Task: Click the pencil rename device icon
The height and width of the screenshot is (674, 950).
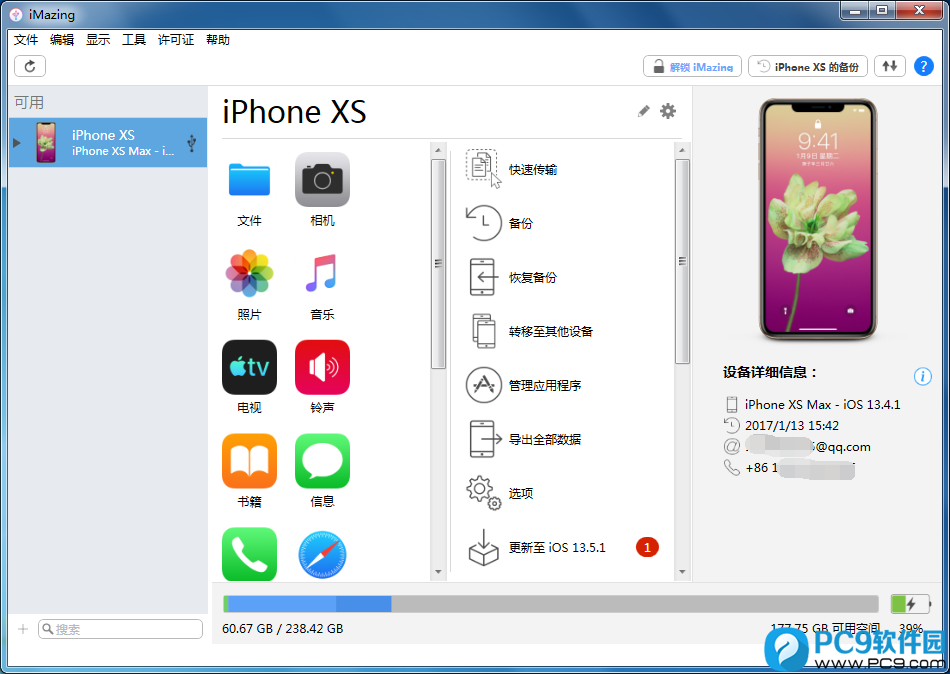Action: (x=643, y=111)
